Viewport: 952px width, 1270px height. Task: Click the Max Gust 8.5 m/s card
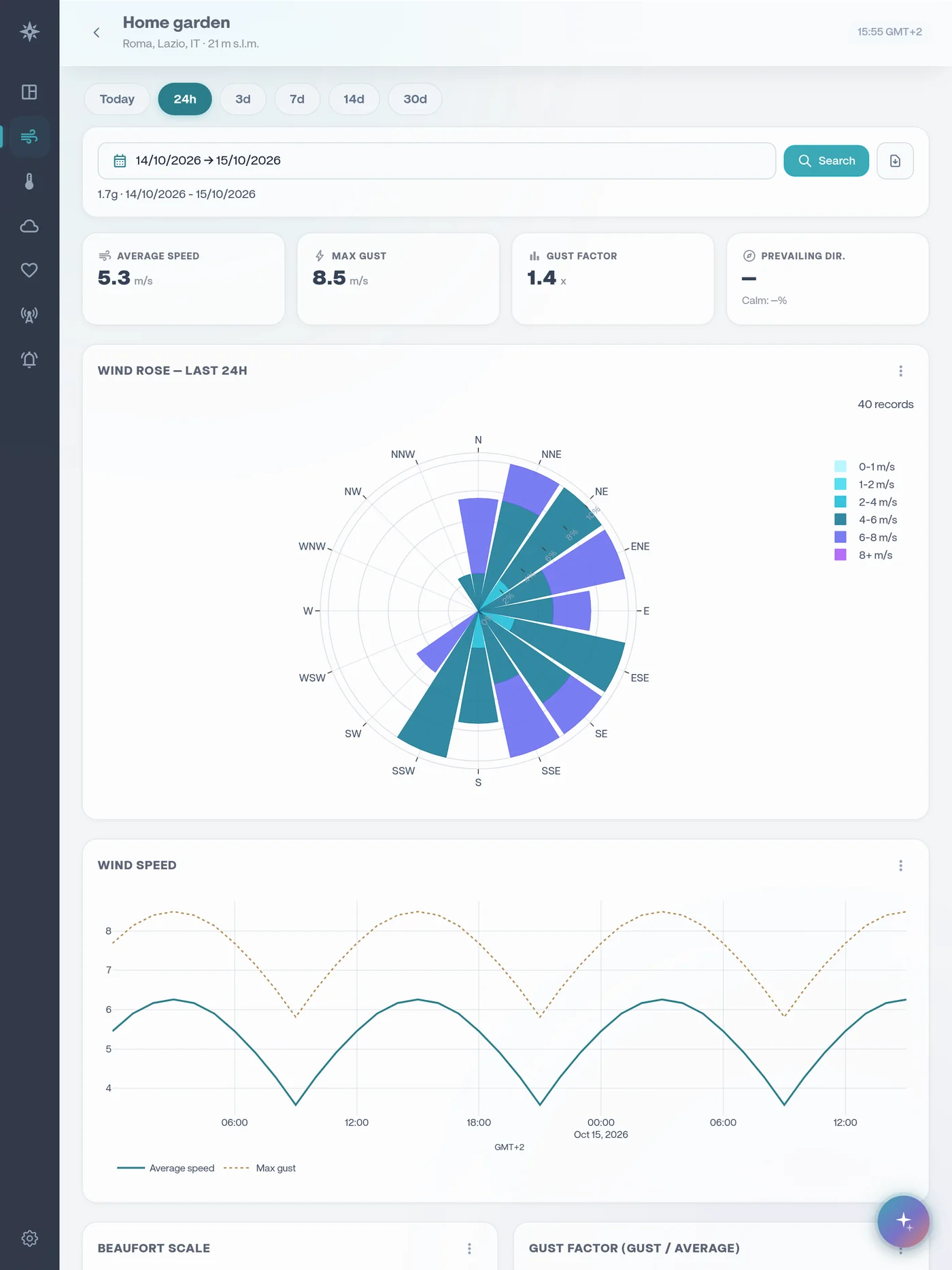(398, 279)
